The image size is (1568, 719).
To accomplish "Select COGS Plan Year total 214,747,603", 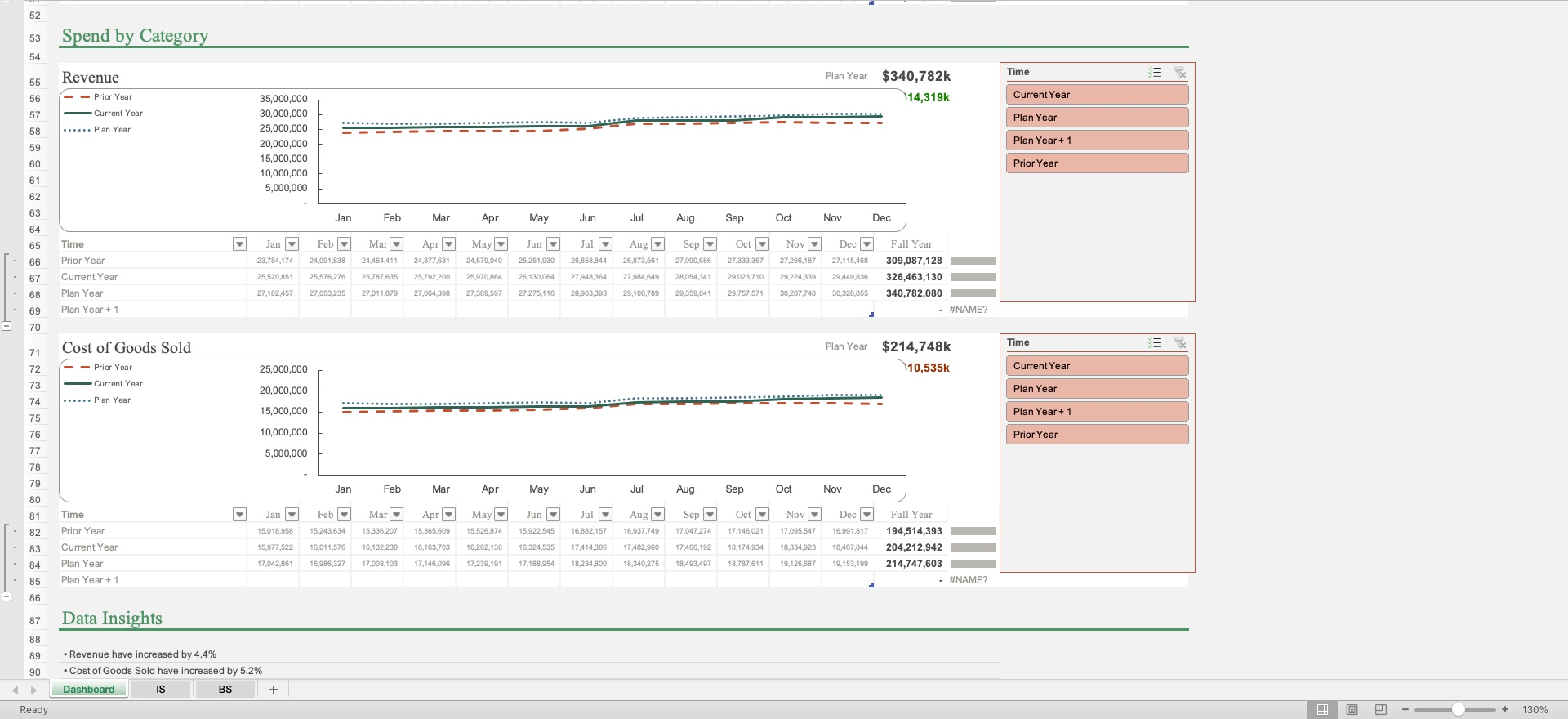I will [914, 564].
